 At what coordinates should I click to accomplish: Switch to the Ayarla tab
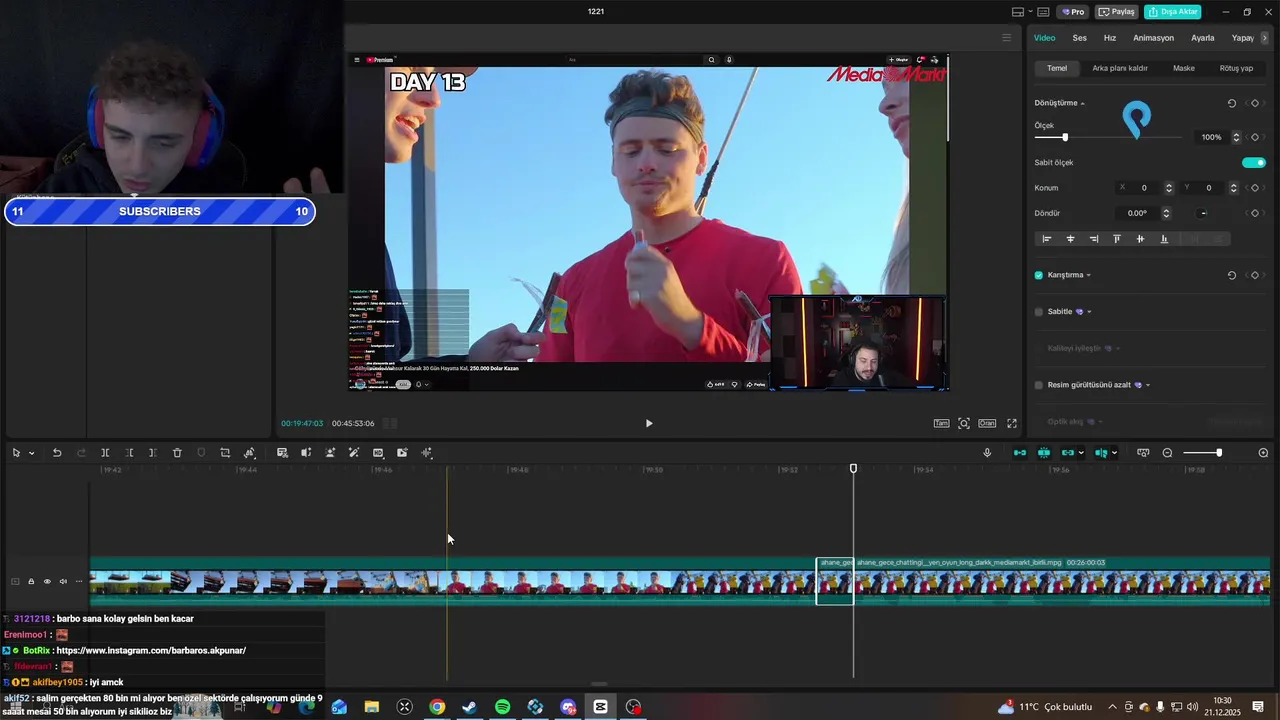pos(1203,38)
